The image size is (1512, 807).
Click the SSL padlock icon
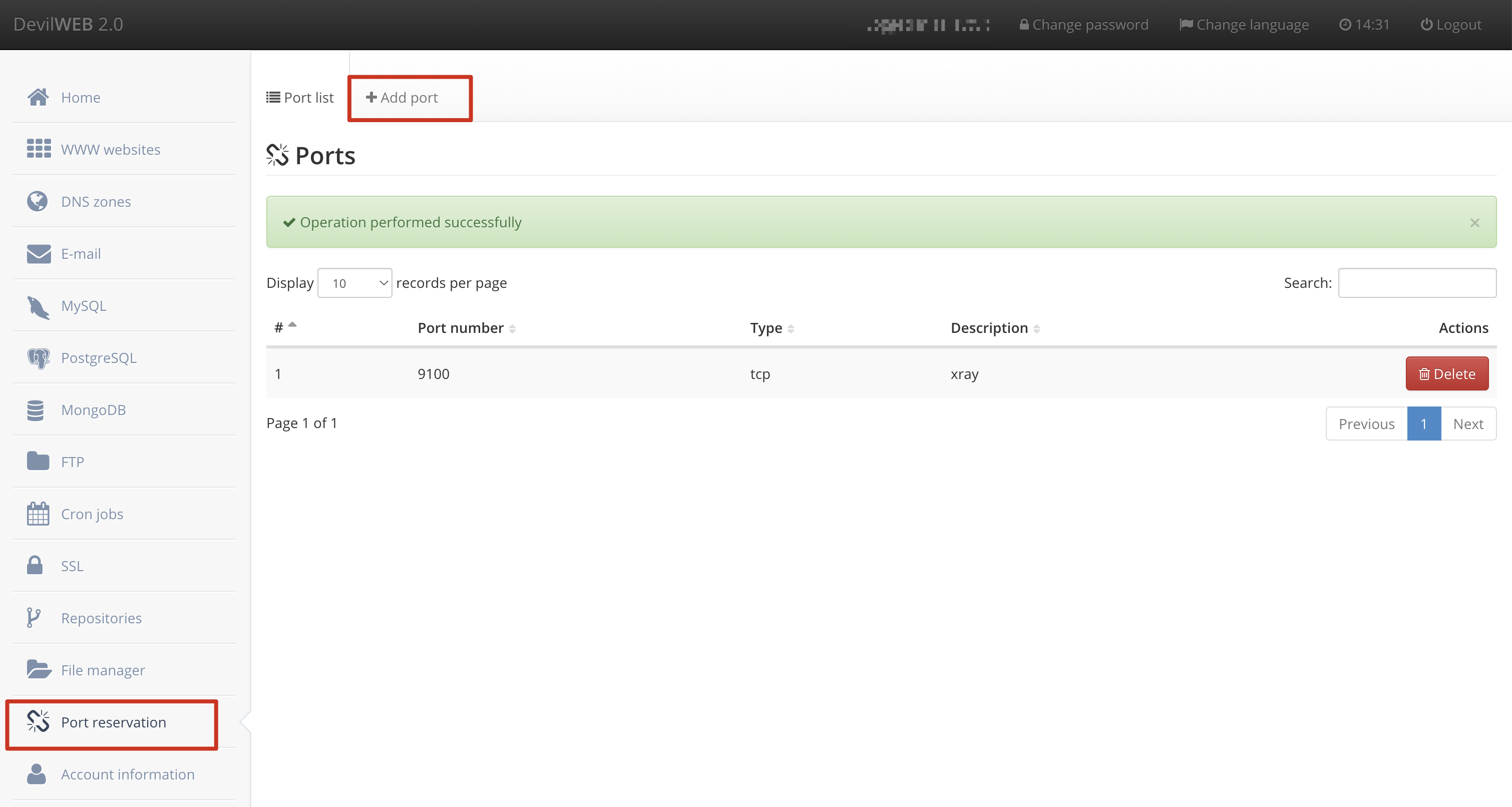click(x=35, y=566)
